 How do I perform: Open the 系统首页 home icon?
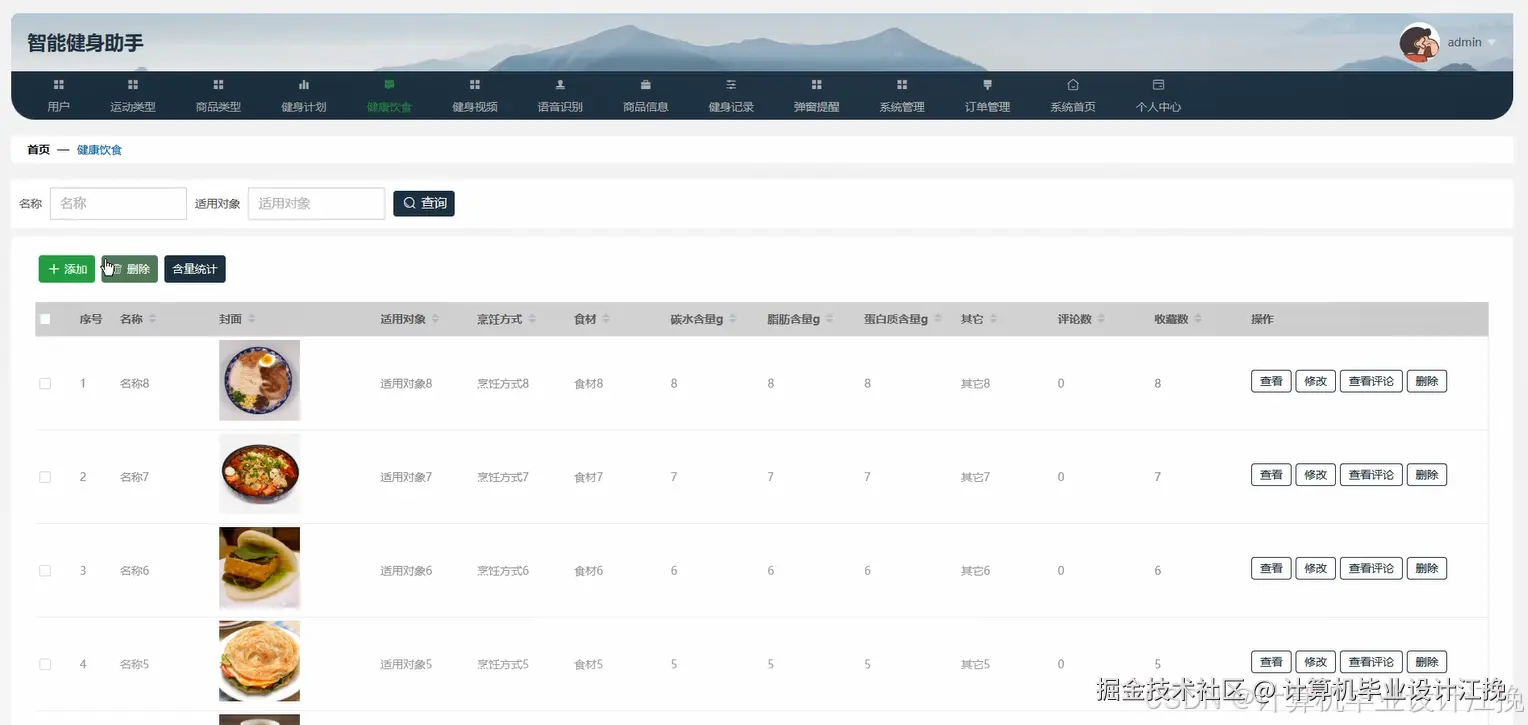point(1073,85)
